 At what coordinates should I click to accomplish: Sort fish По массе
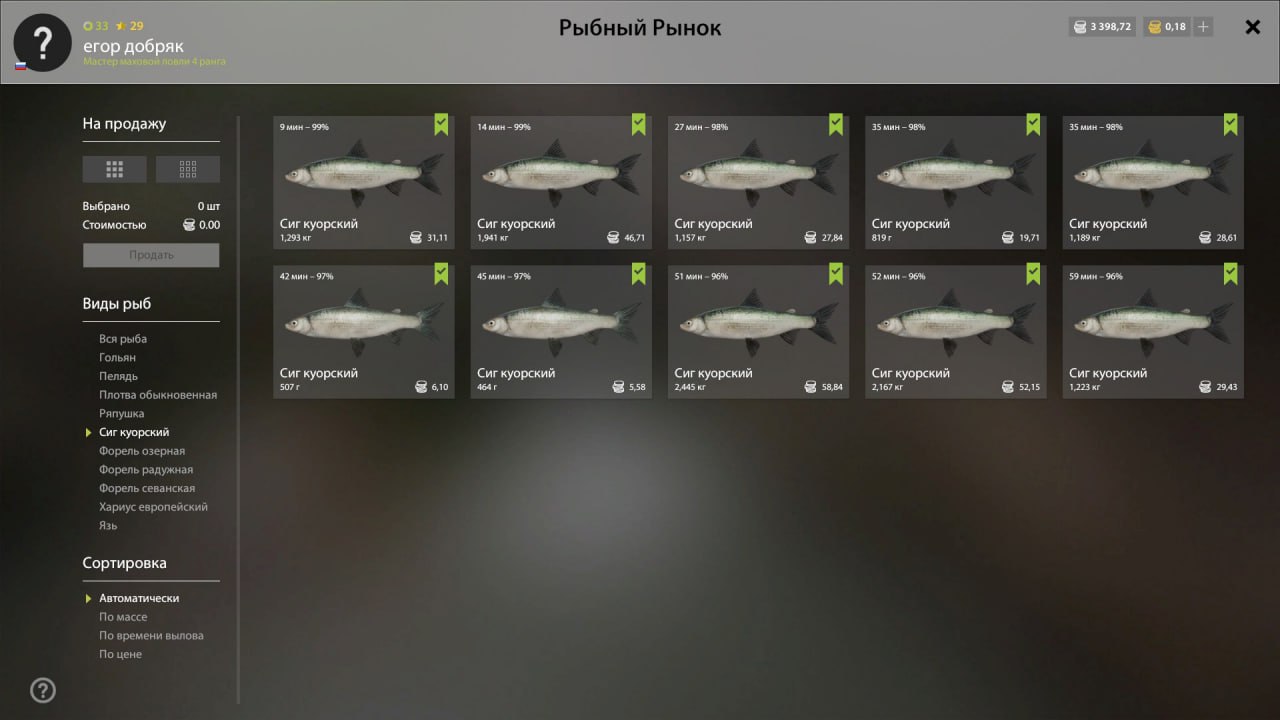pyautogui.click(x=123, y=617)
